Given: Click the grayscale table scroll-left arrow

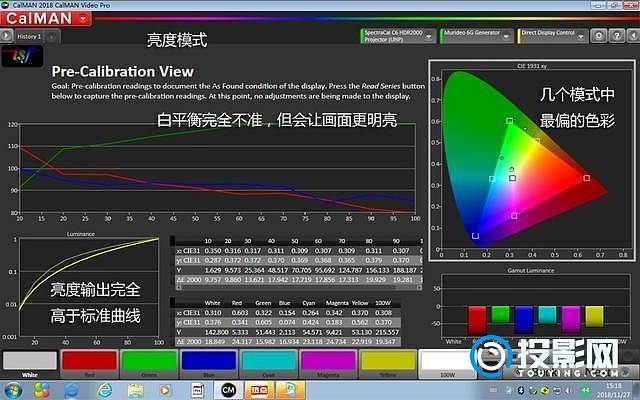Looking at the screenshot, I should [x=178, y=287].
